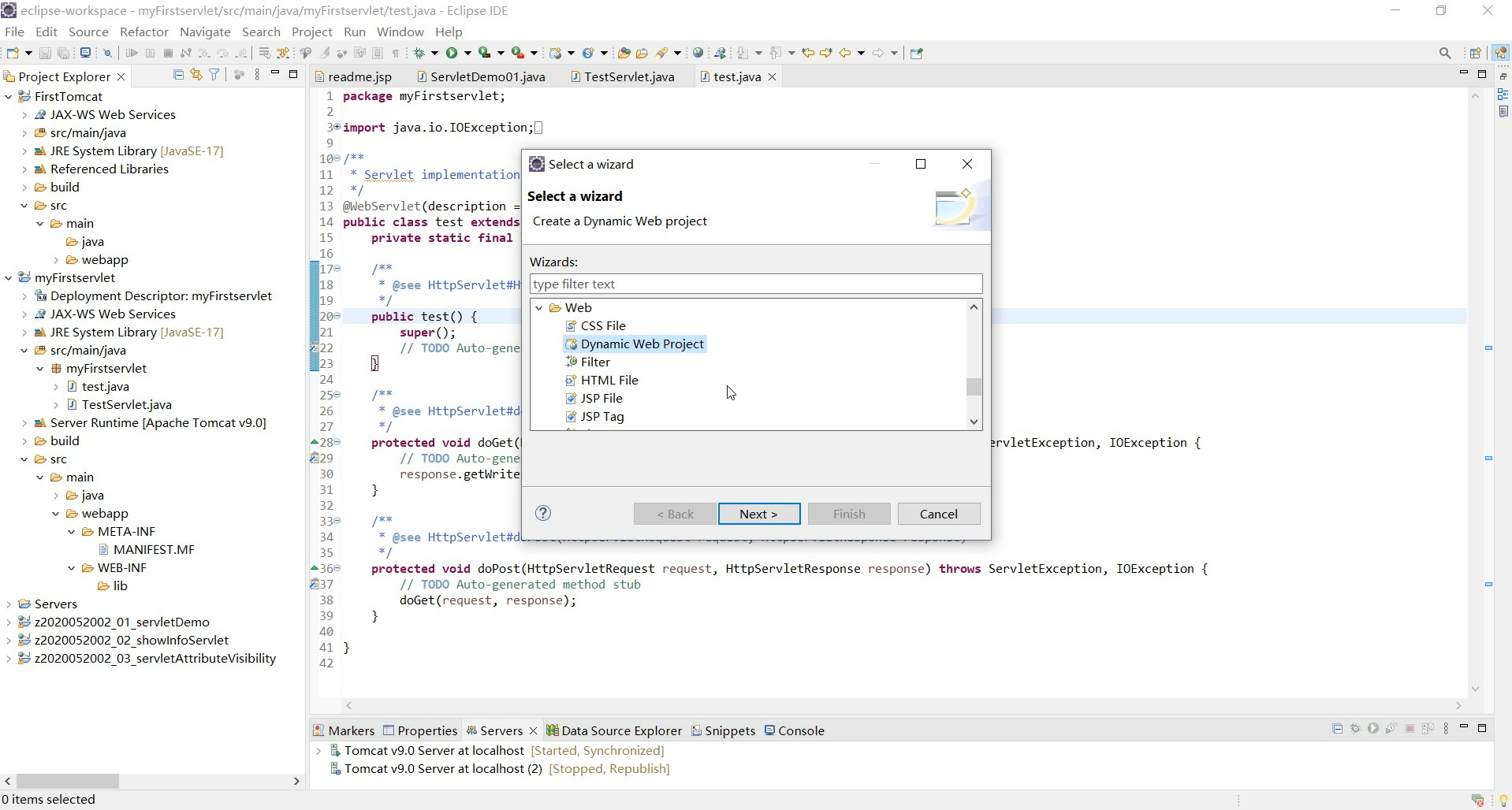Switch to the TestServlet.java editor tab
The image size is (1512, 810).
(628, 76)
